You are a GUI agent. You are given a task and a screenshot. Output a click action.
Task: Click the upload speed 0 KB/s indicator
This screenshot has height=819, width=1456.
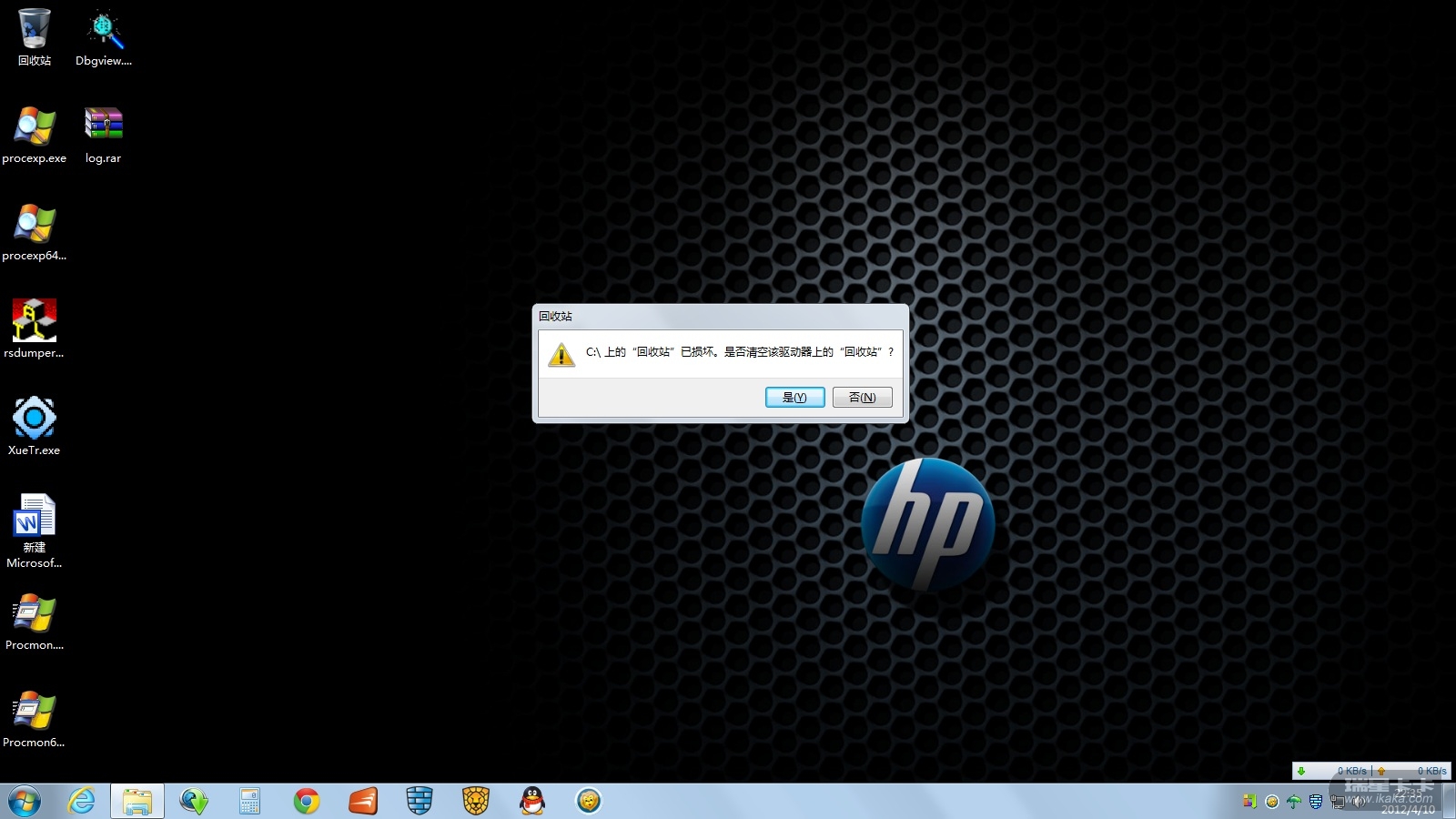(x=1411, y=771)
